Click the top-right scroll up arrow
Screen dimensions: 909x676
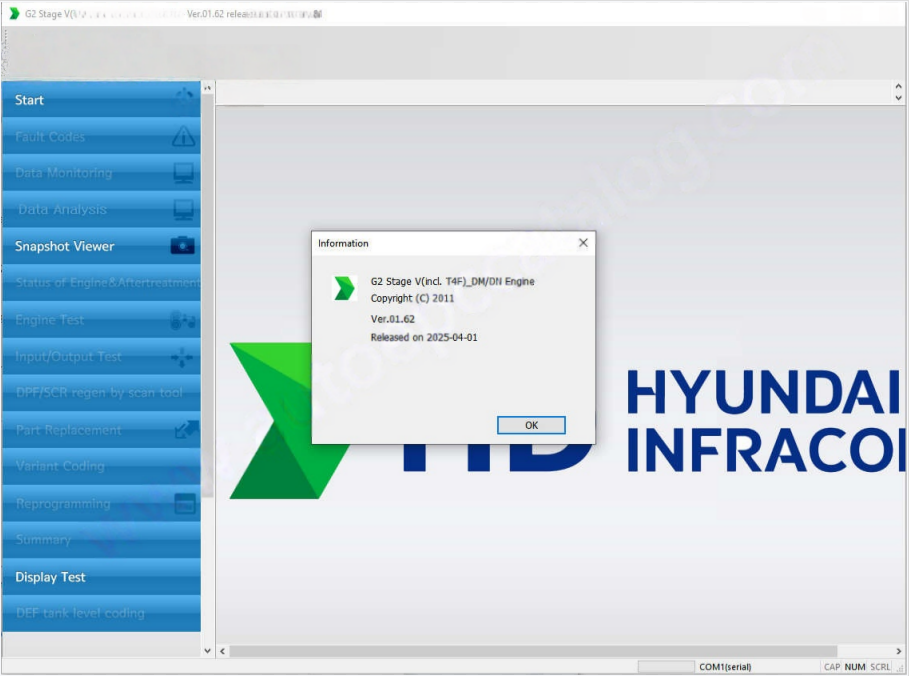pyautogui.click(x=898, y=87)
